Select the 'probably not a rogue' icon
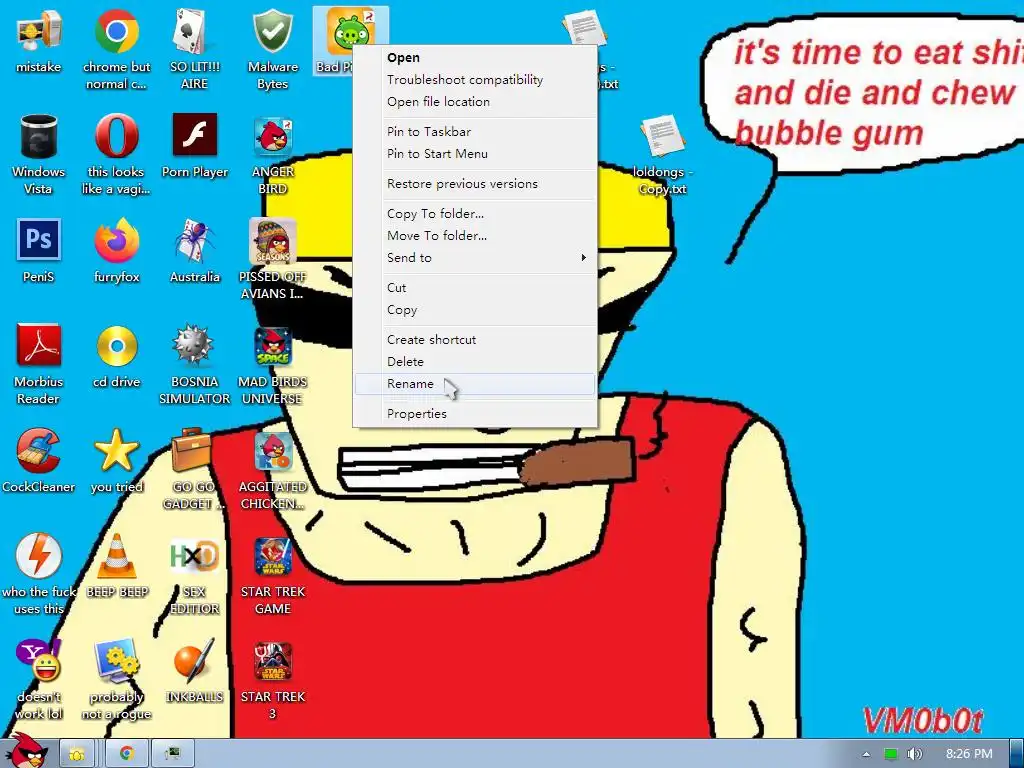Viewport: 1024px width, 768px height. coord(116,679)
